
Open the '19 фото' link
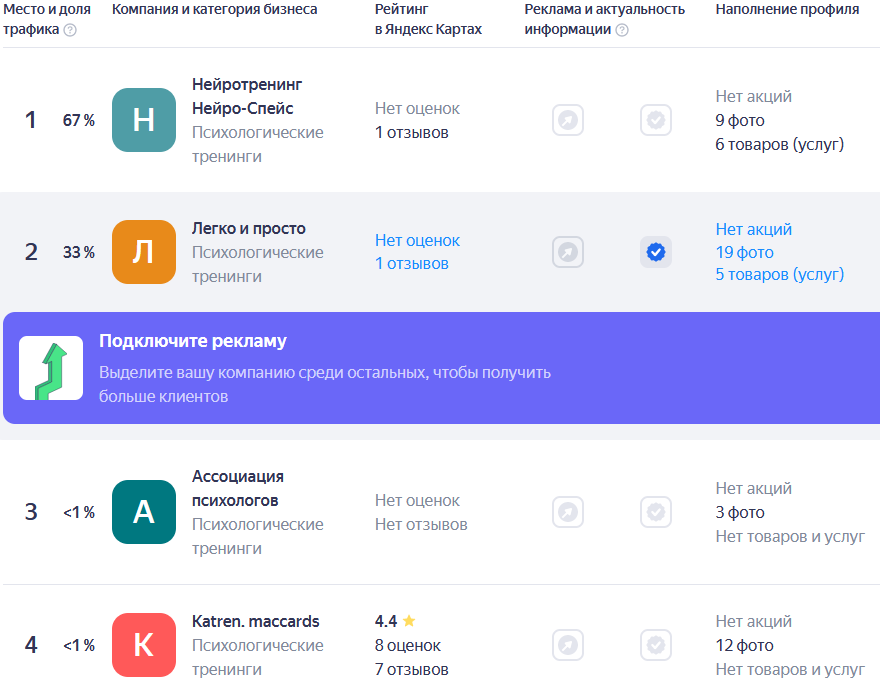tap(744, 252)
